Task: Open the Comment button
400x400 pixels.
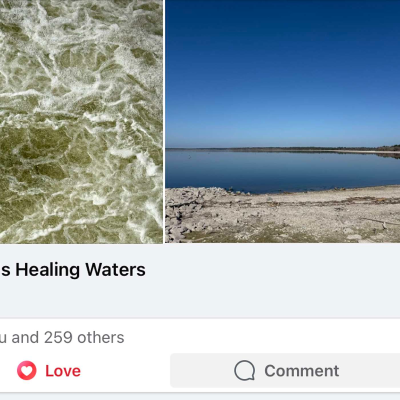Action: click(285, 370)
